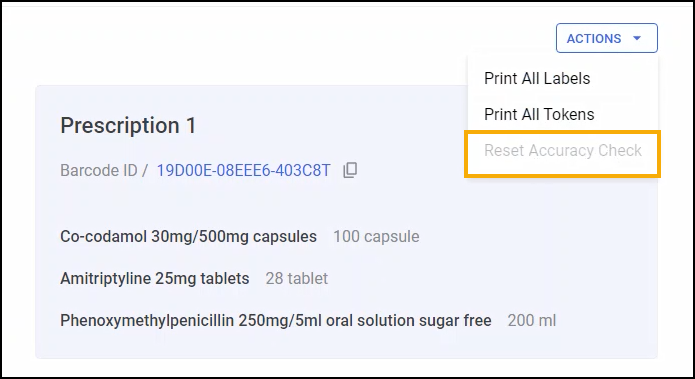The image size is (695, 379).
Task: Select the Phenoxymethylpenicillin oral solution item
Action: (x=276, y=320)
